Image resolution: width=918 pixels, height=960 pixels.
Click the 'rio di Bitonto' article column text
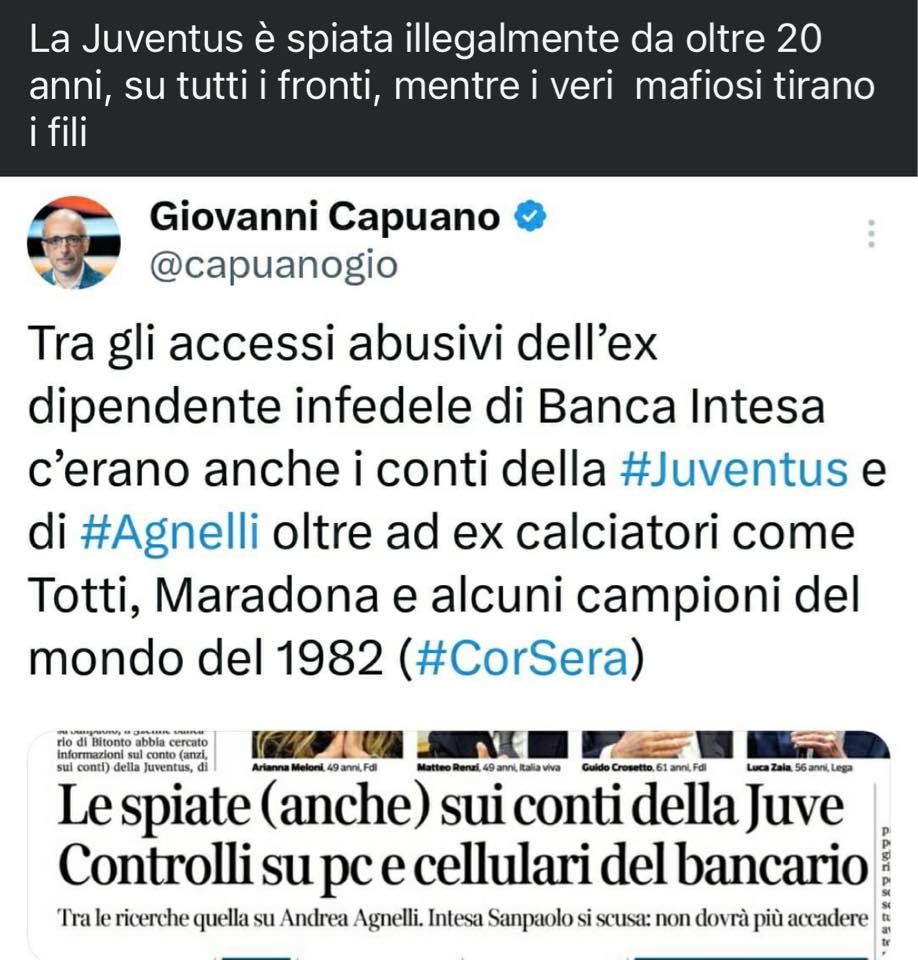click(132, 751)
